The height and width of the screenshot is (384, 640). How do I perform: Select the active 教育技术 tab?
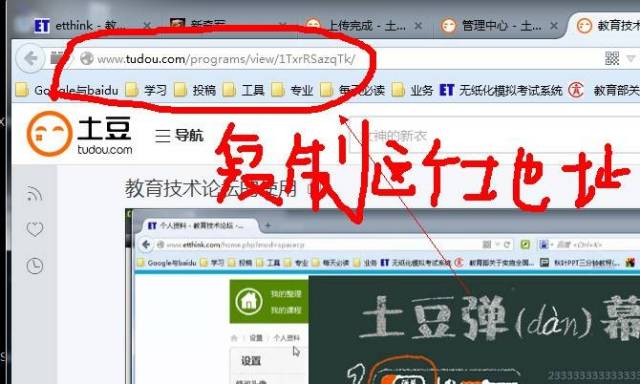click(x=606, y=26)
